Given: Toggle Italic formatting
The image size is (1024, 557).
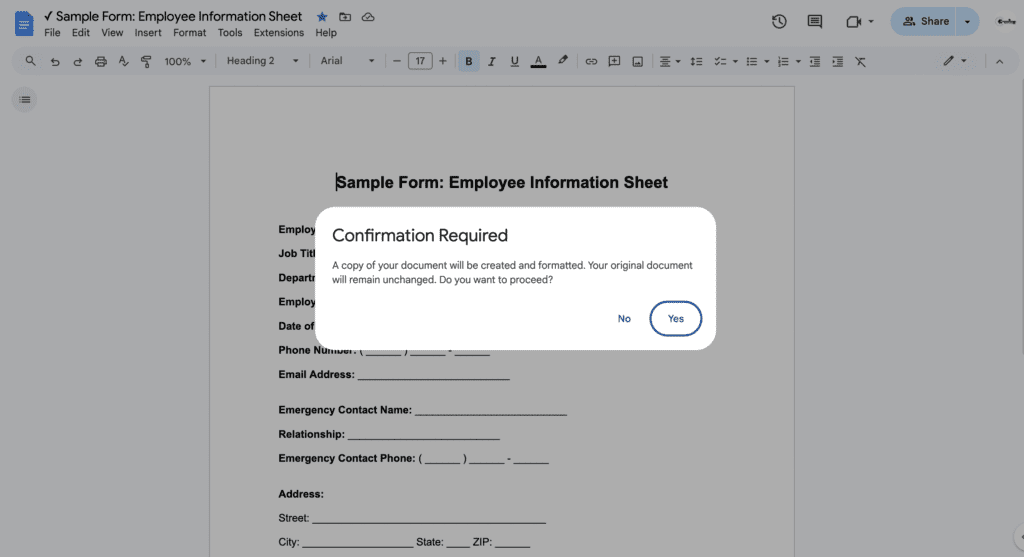Looking at the screenshot, I should pyautogui.click(x=492, y=61).
